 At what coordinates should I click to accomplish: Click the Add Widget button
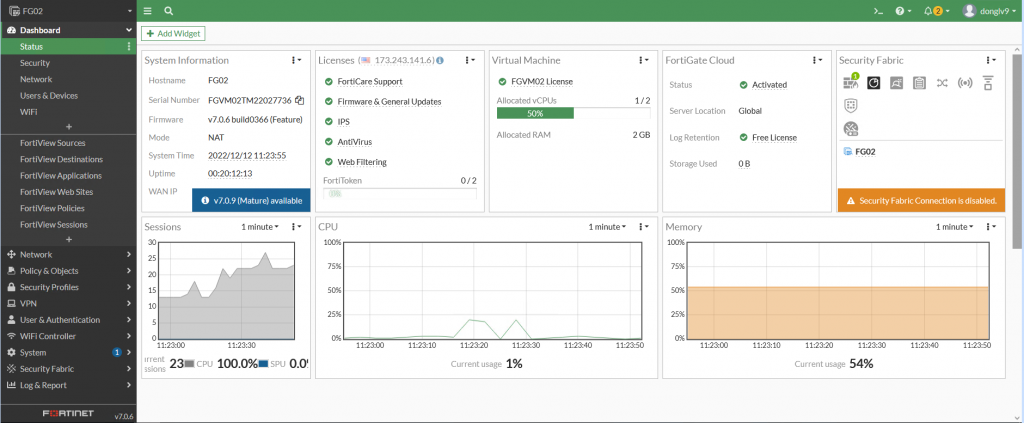click(x=173, y=34)
